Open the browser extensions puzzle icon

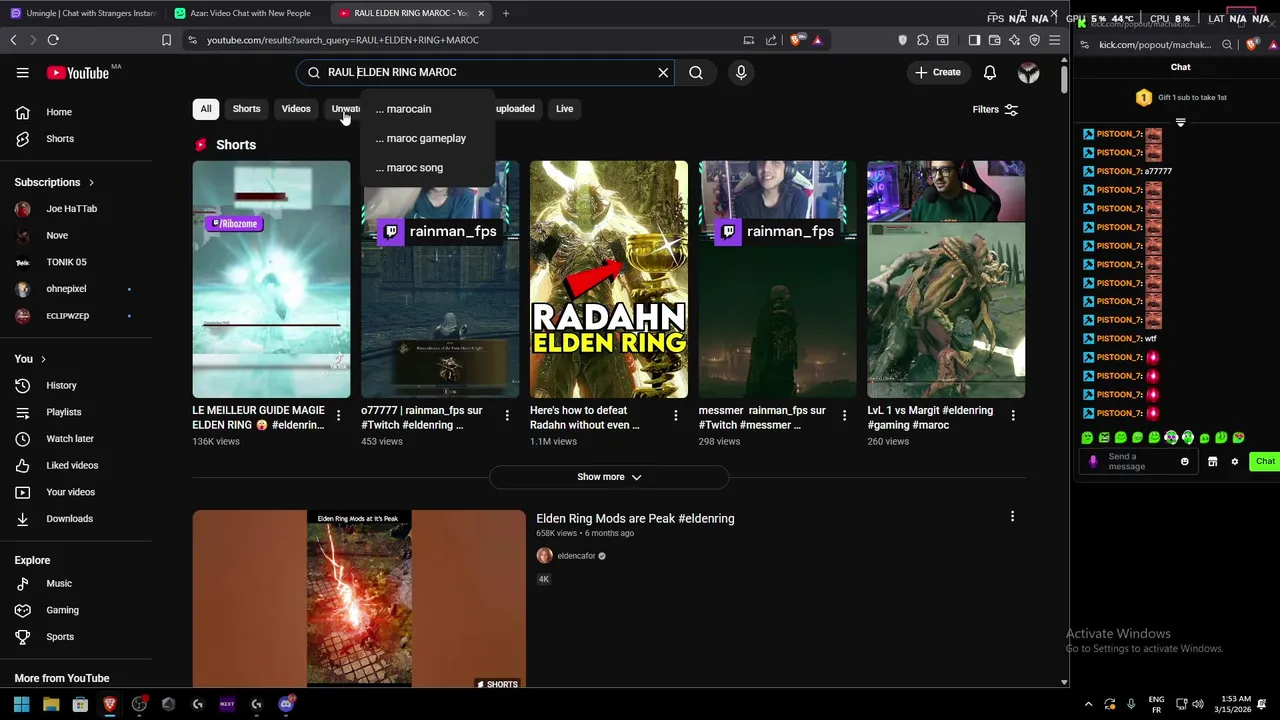click(923, 40)
